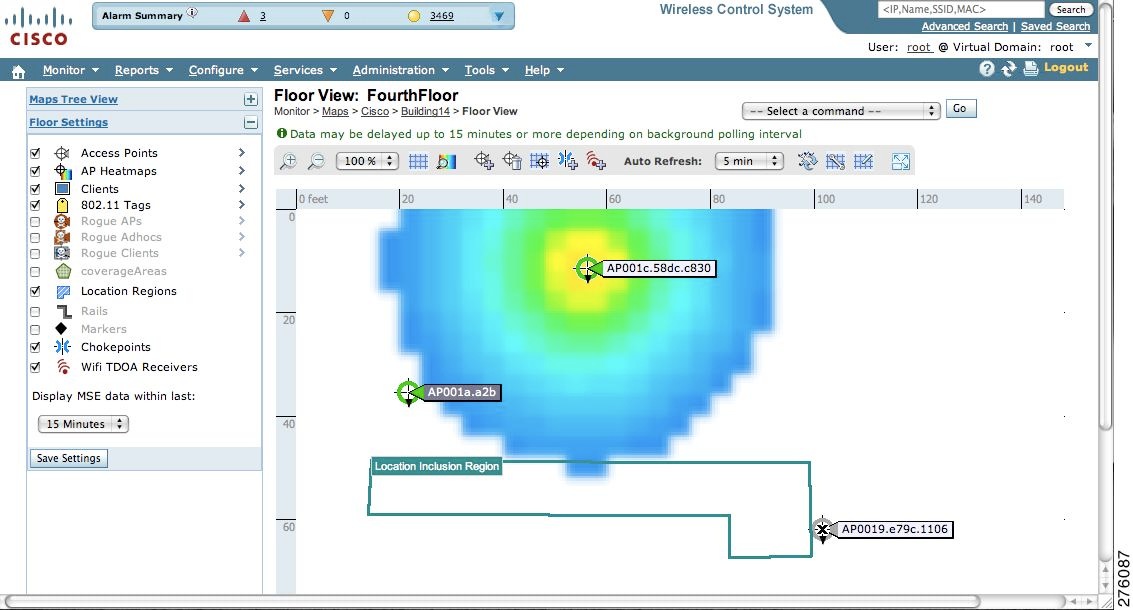Go to the Home page icon
1133x610 pixels.
point(18,71)
